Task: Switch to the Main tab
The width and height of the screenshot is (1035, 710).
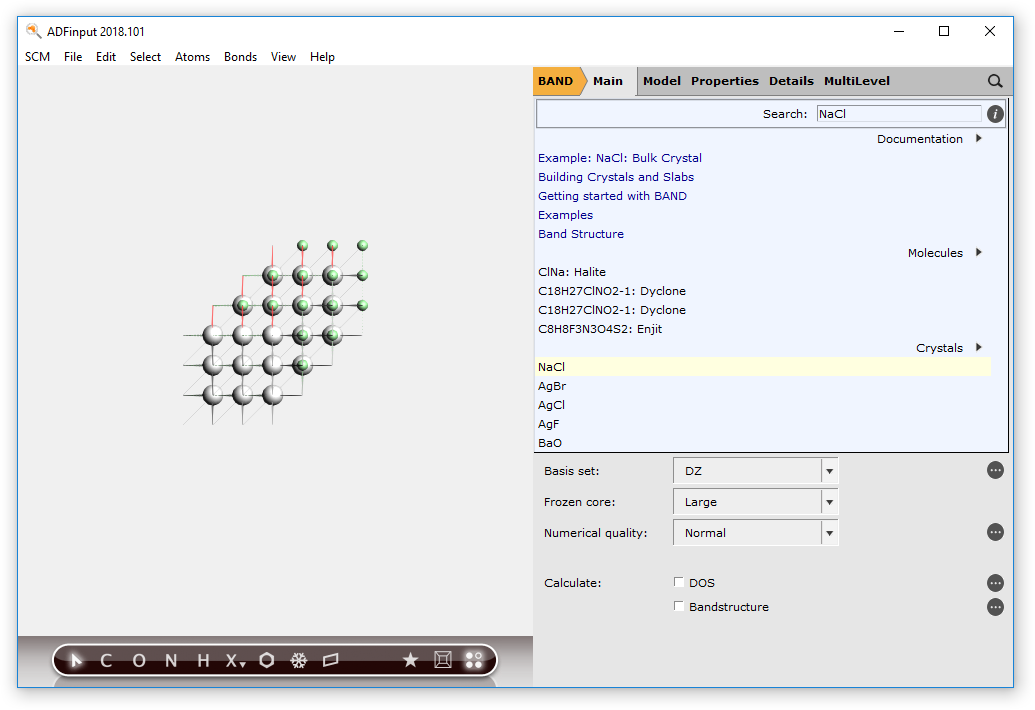Action: pos(608,81)
